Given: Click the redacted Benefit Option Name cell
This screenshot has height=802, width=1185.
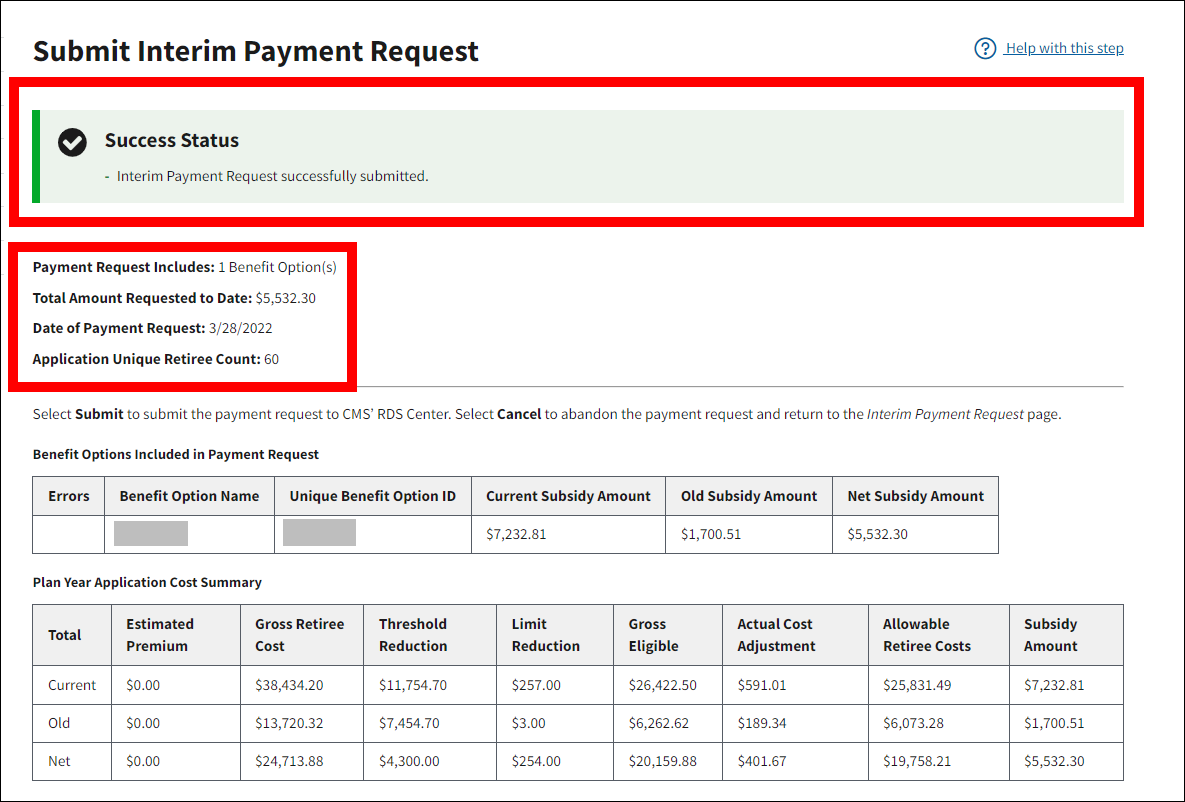Looking at the screenshot, I should tap(151, 534).
